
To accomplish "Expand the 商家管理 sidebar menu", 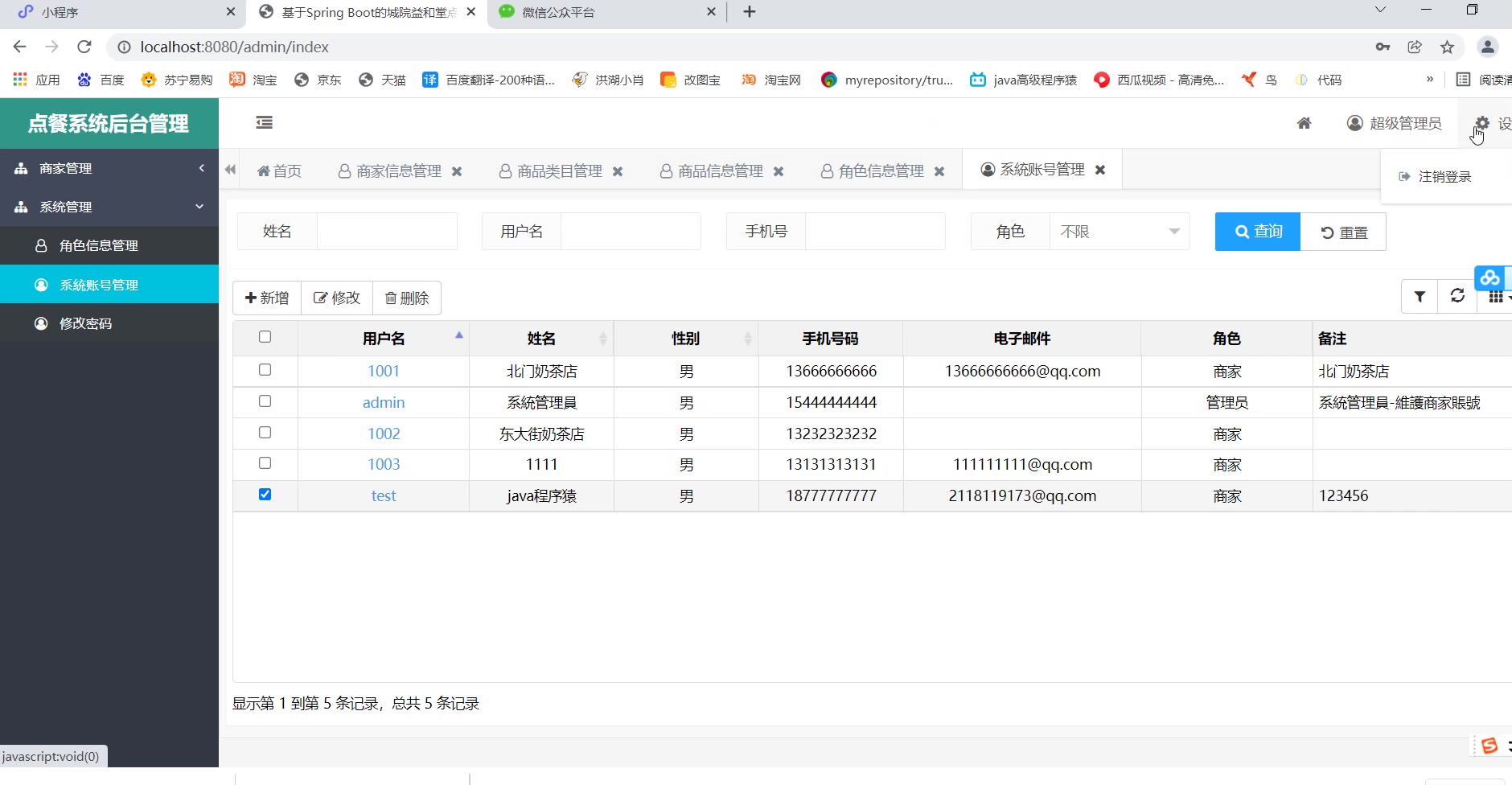I will point(109,168).
